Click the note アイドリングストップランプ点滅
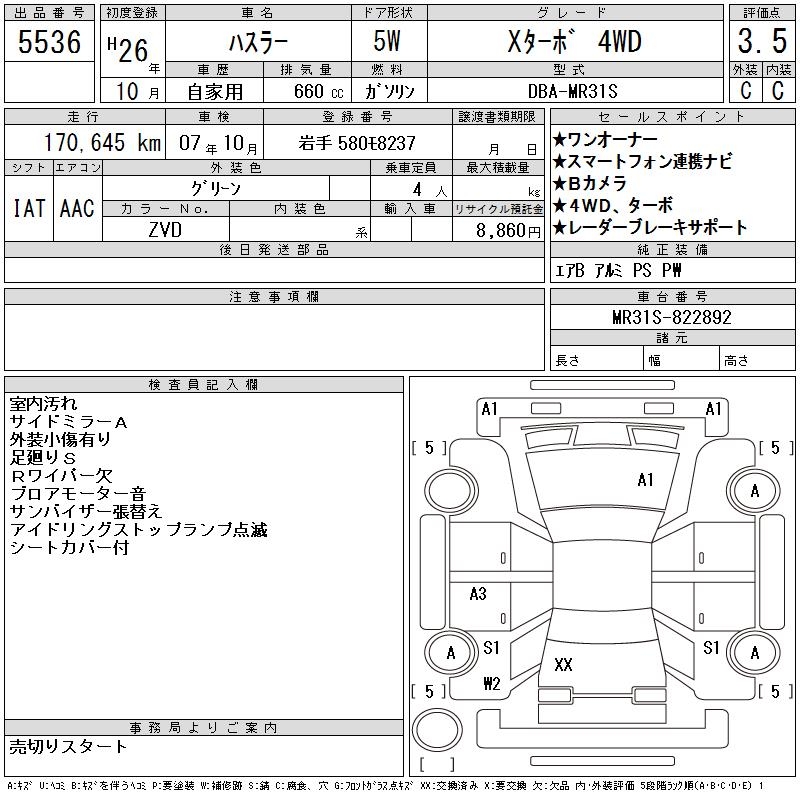800x800 pixels. pos(138,530)
